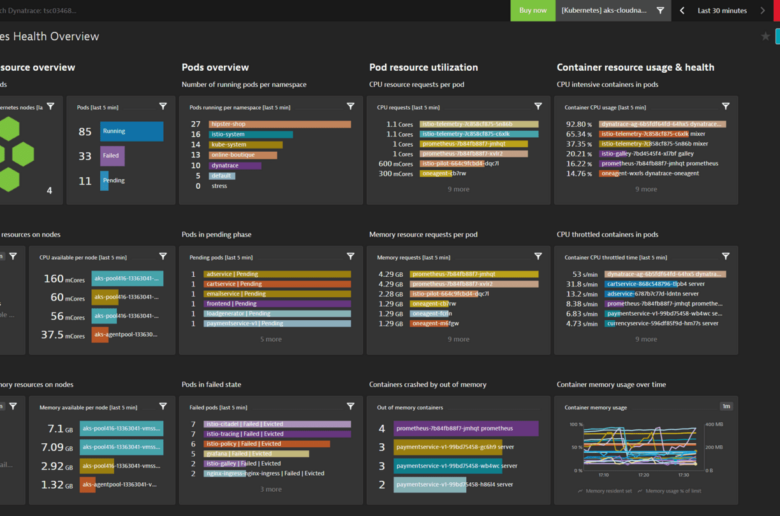Show 9 more entries in Container CPU usage tile

pos(646,189)
